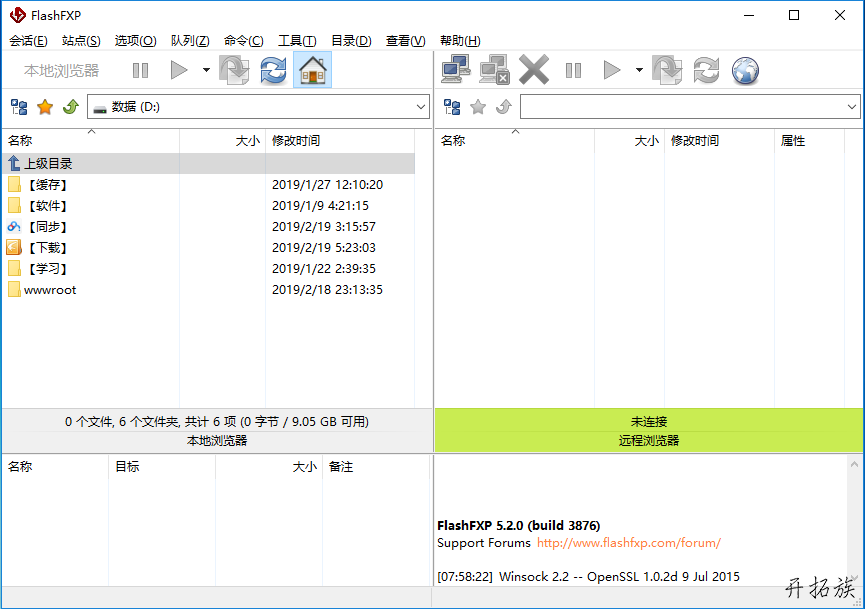The height and width of the screenshot is (609, 865).
Task: Click queue 名称 column header
Action: click(x=55, y=467)
